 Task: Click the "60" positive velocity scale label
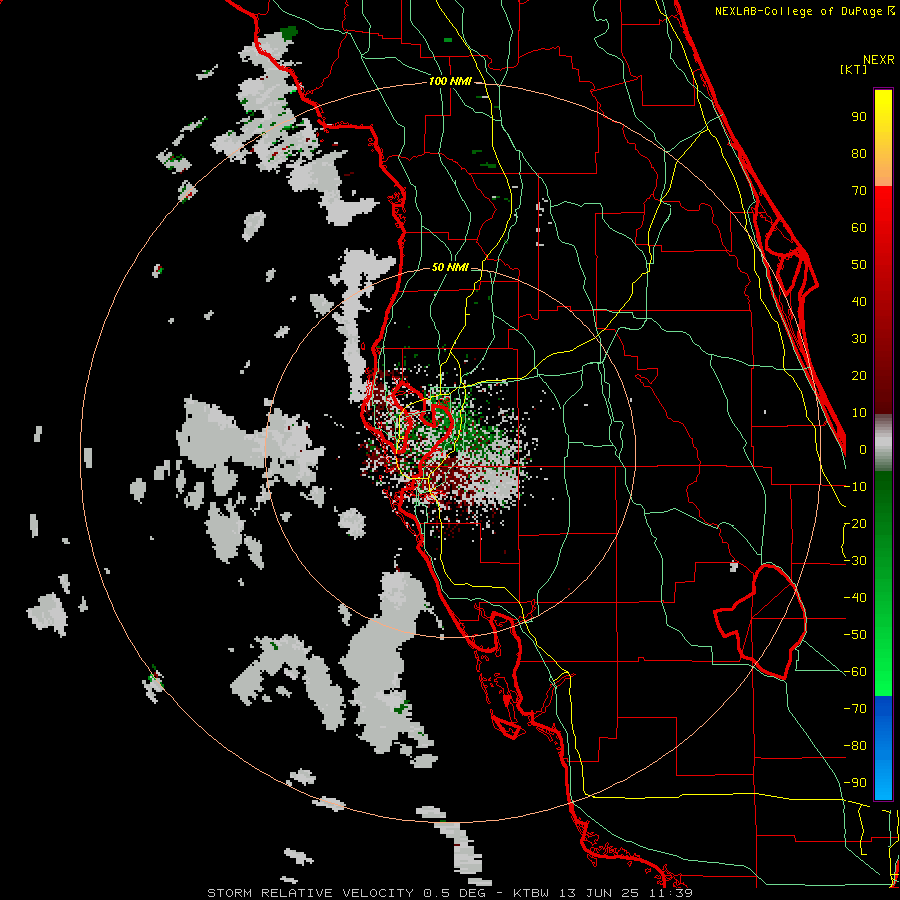pyautogui.click(x=859, y=228)
